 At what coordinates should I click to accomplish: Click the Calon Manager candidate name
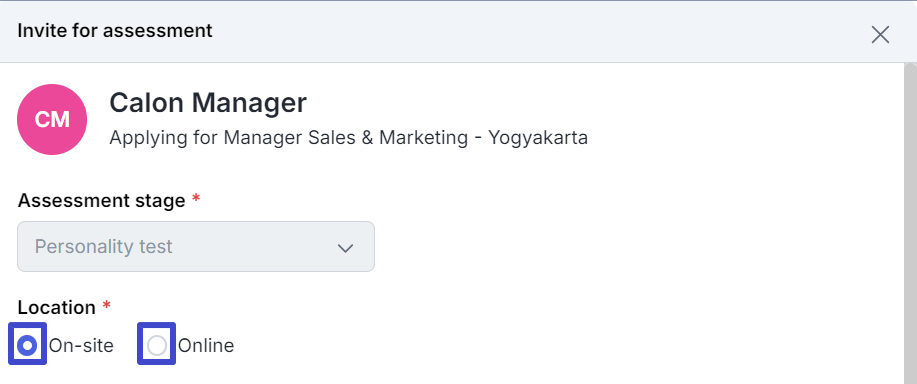tap(208, 102)
